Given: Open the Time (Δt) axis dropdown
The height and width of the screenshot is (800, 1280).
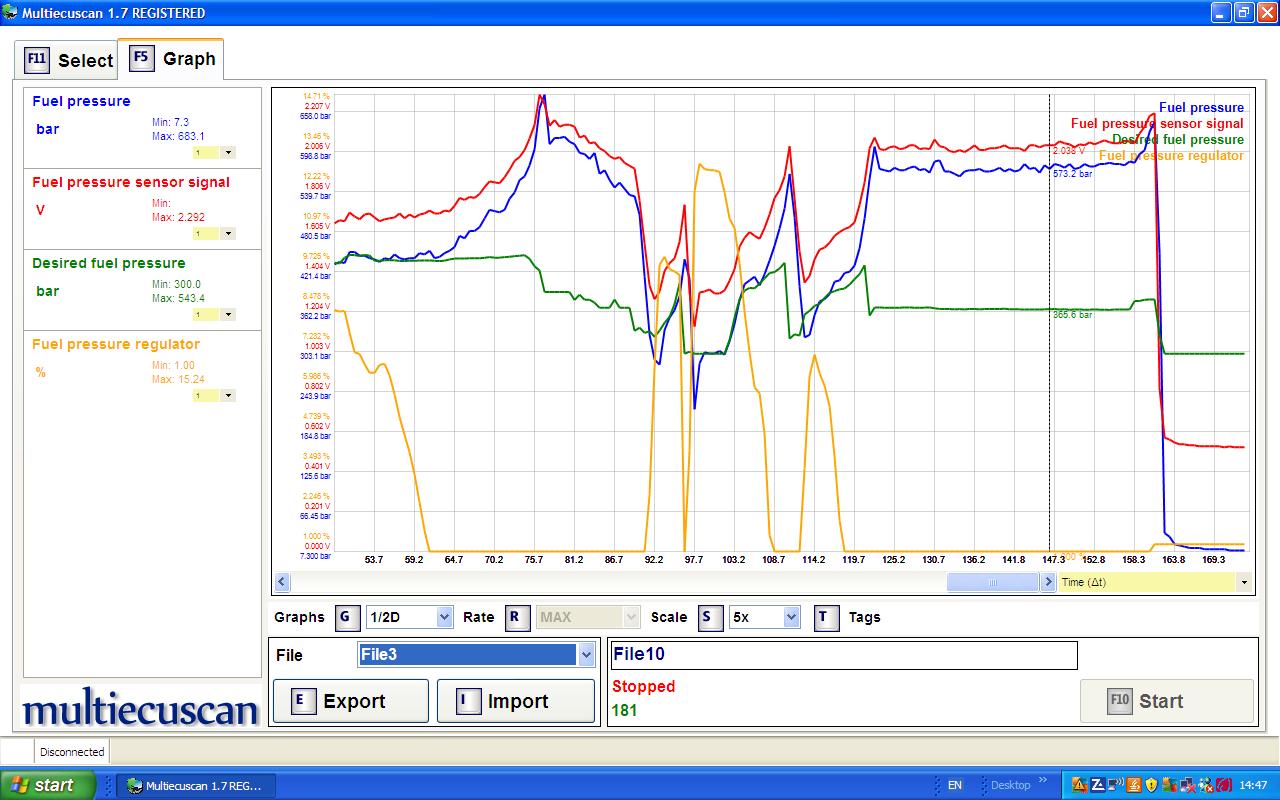Looking at the screenshot, I should [x=1244, y=582].
